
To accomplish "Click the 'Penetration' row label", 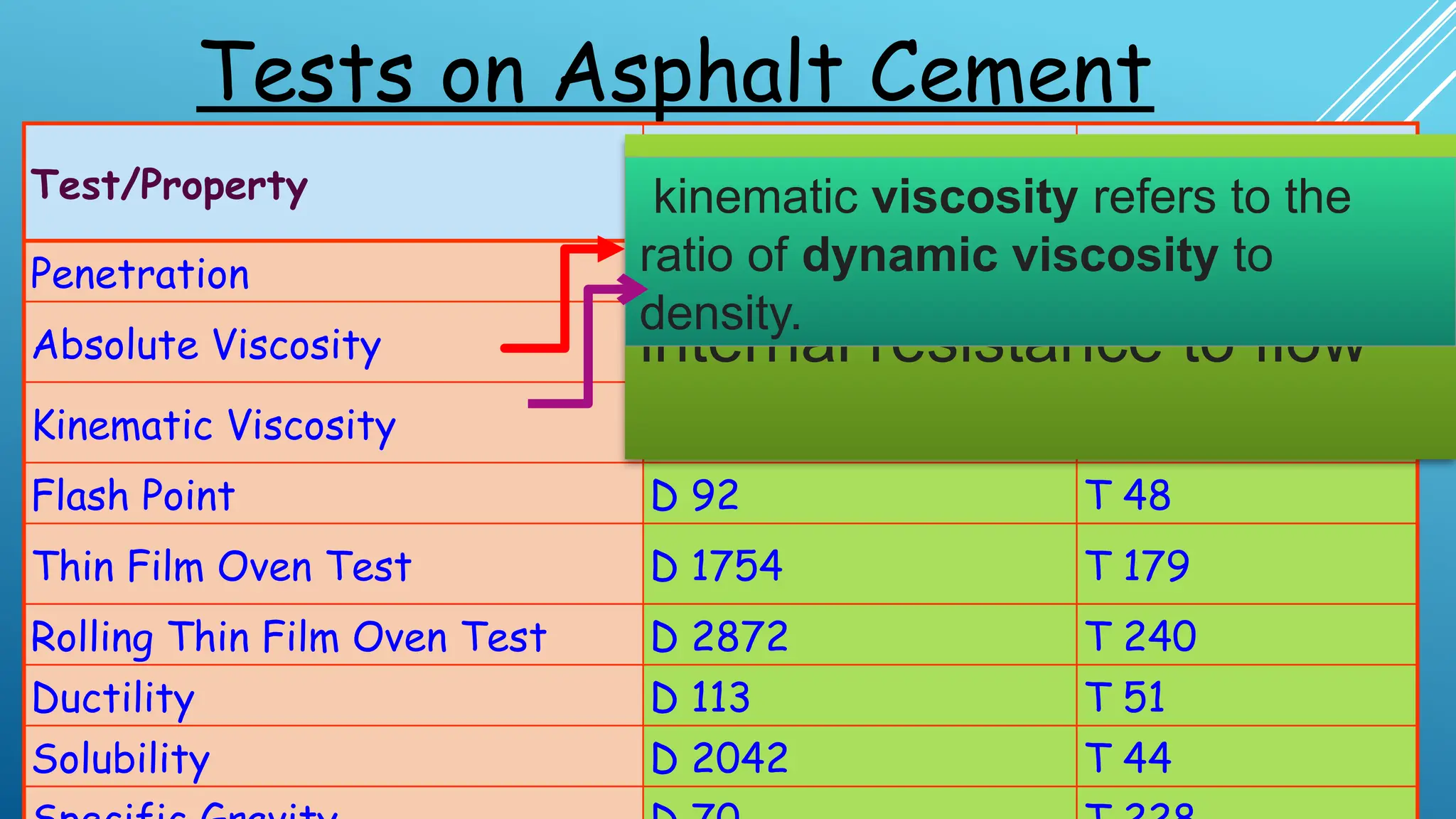I will [140, 274].
